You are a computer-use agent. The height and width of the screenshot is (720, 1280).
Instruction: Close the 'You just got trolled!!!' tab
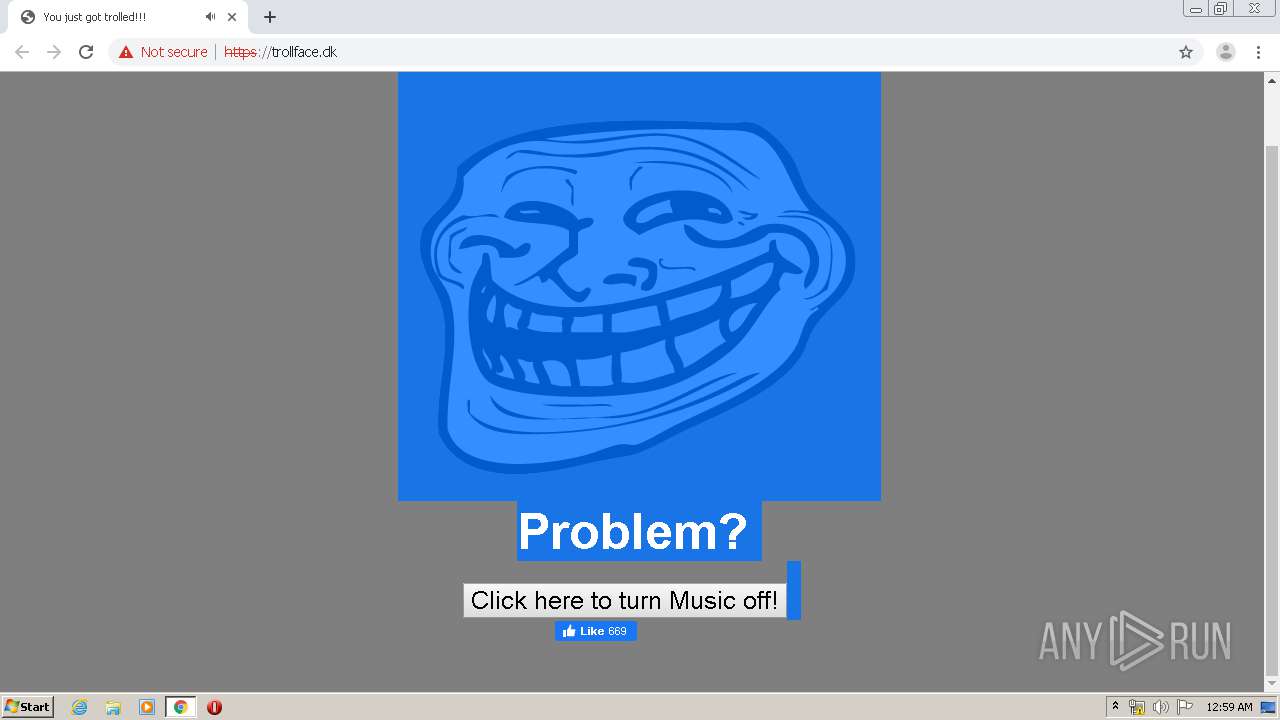(x=232, y=17)
